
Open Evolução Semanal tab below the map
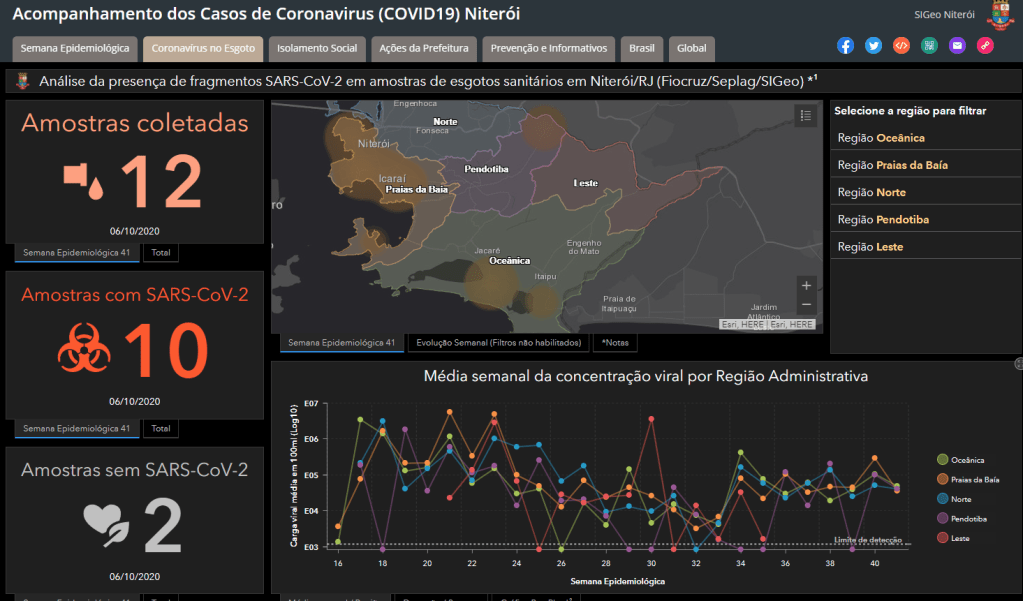point(498,343)
